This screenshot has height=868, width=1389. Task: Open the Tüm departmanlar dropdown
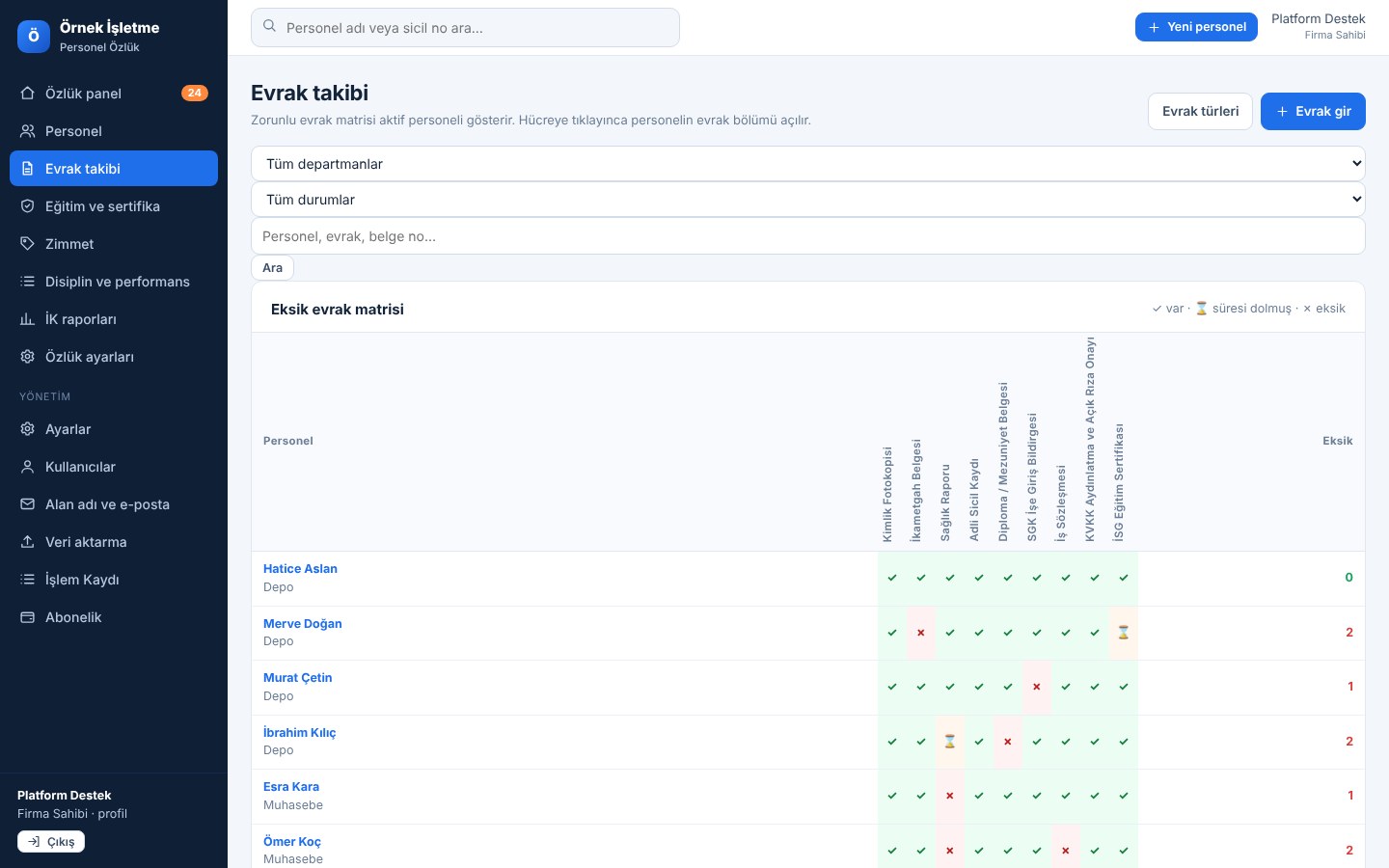click(808, 164)
